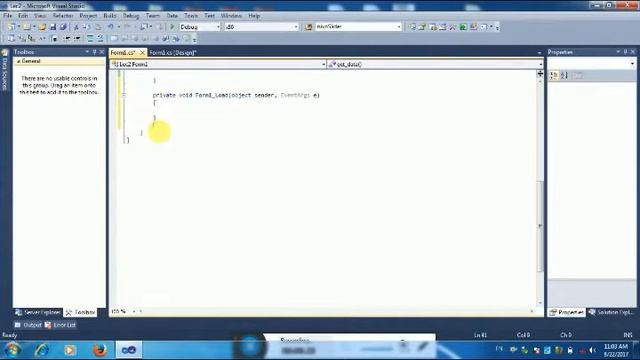Click the Add New Item toolbar icon
The width and height of the screenshot is (640, 360).
coord(27,27)
